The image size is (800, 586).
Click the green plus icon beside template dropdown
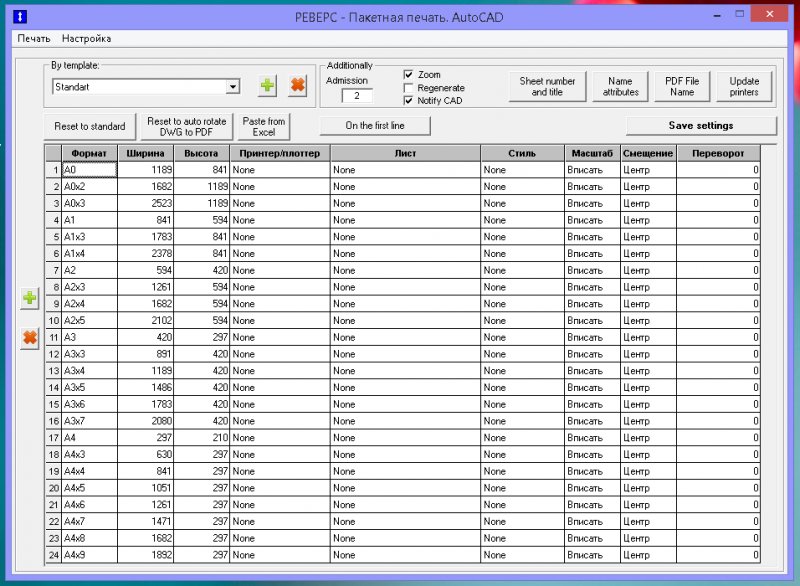[267, 85]
